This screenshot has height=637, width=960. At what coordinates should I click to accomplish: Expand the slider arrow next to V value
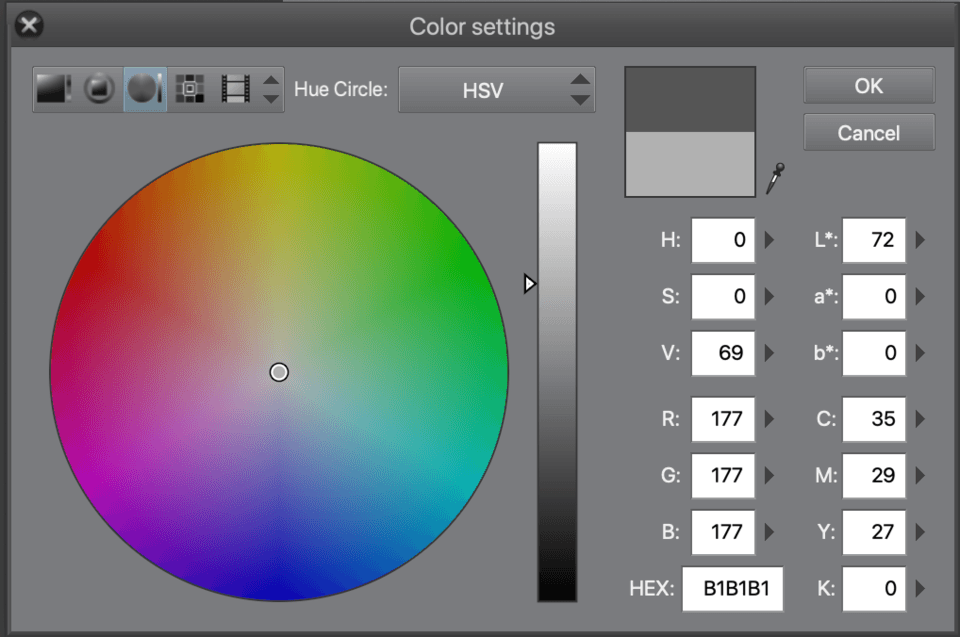point(770,353)
